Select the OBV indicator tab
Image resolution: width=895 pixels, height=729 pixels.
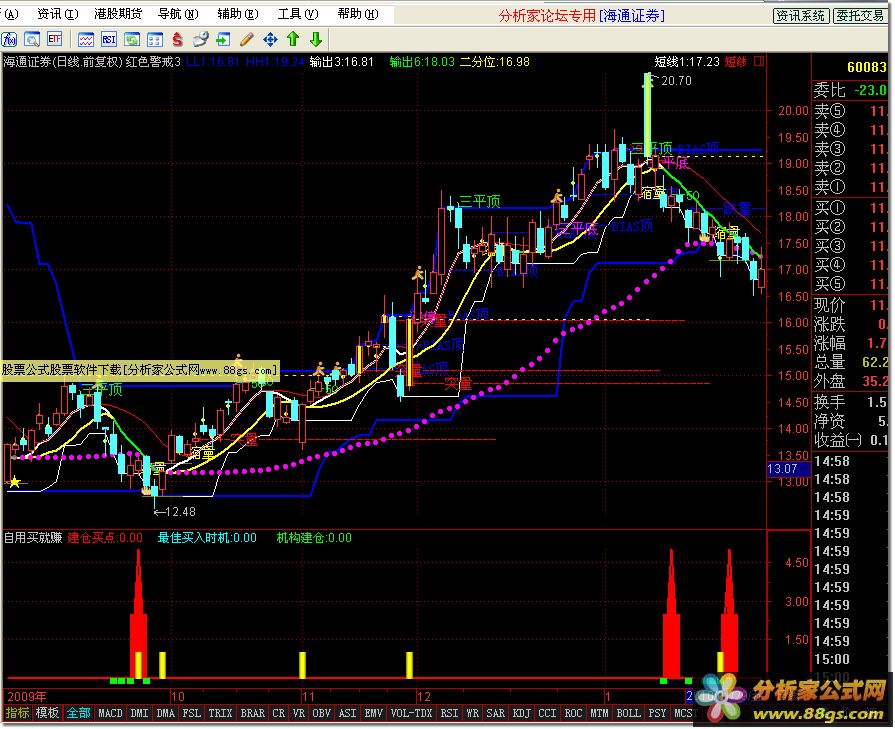[321, 712]
